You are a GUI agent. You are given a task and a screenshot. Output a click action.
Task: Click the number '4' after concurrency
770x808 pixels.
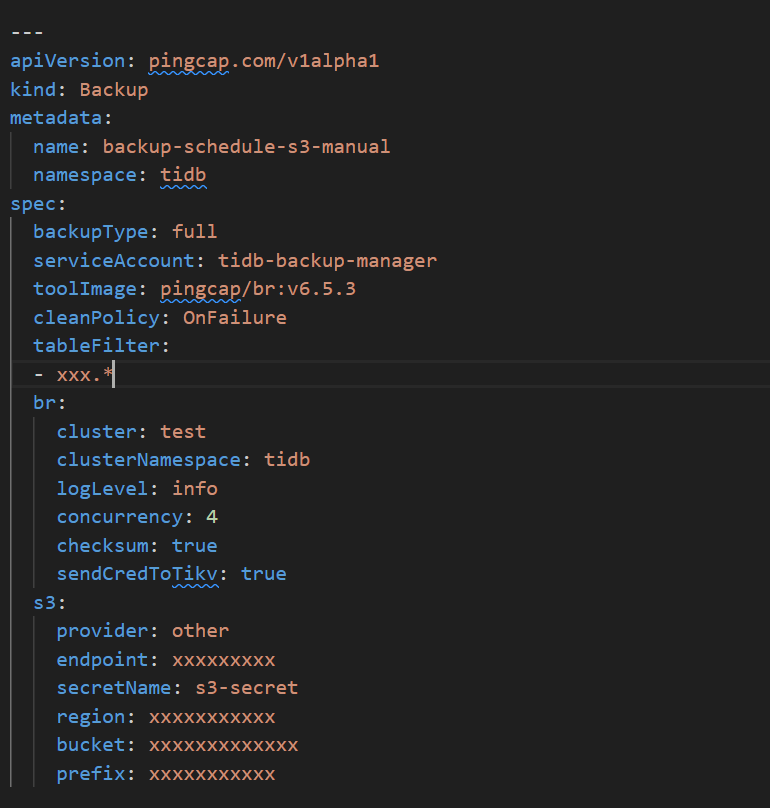[212, 517]
